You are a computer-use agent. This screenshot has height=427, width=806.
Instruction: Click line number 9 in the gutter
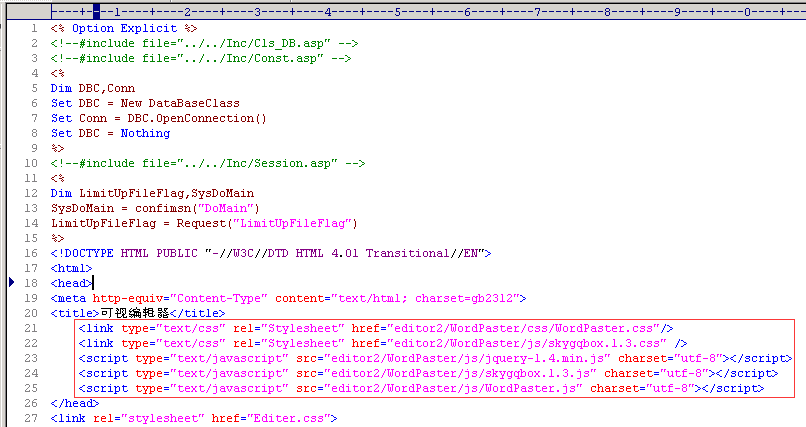[x=34, y=148]
